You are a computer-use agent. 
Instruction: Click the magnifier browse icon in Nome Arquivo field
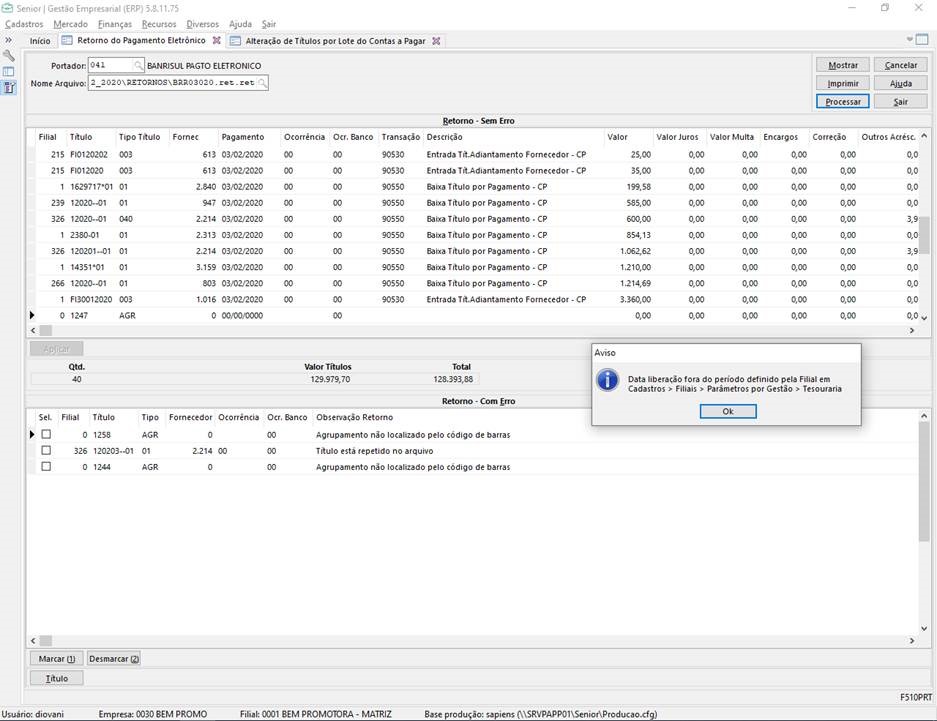tap(262, 83)
